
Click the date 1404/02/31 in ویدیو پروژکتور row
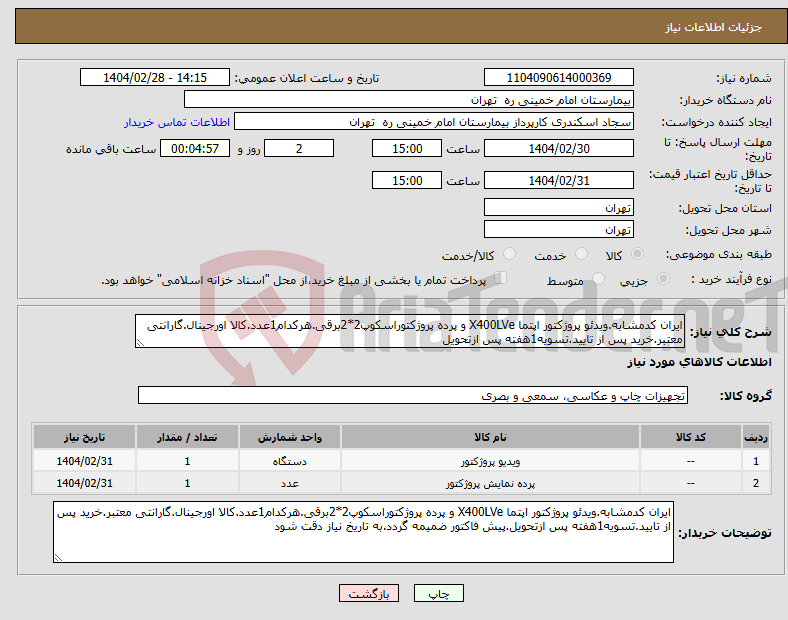(x=84, y=461)
